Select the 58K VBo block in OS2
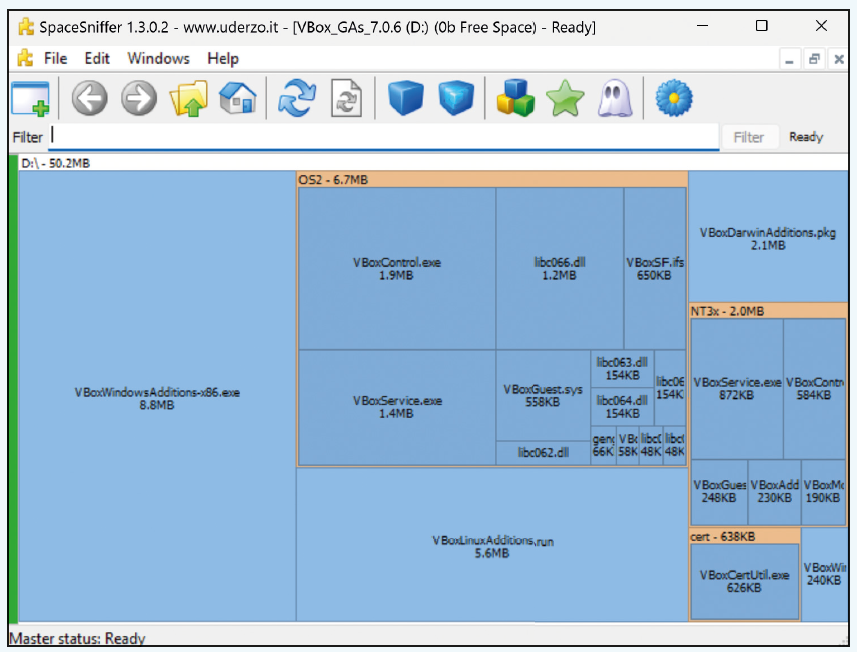The image size is (857, 652). tap(628, 445)
